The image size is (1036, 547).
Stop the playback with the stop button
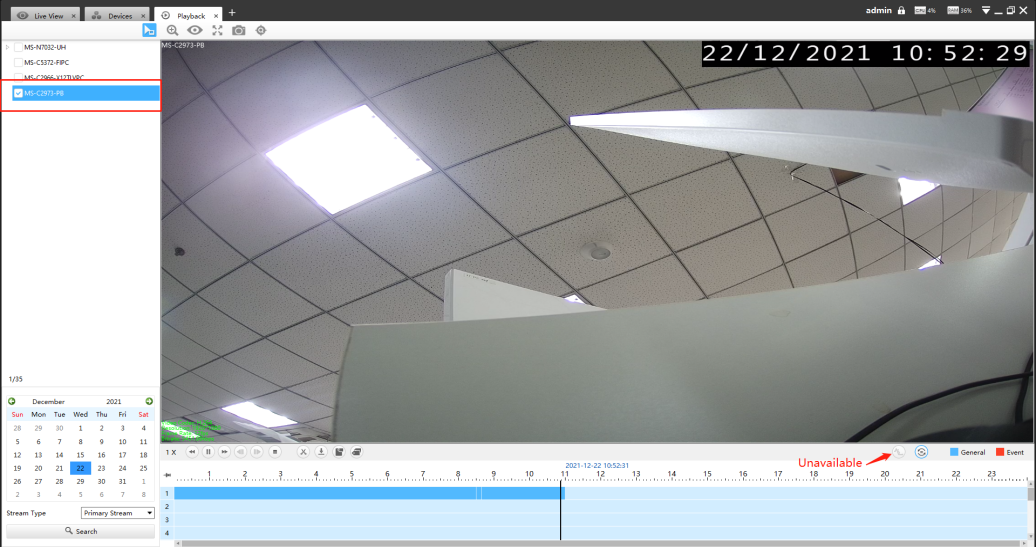point(275,452)
